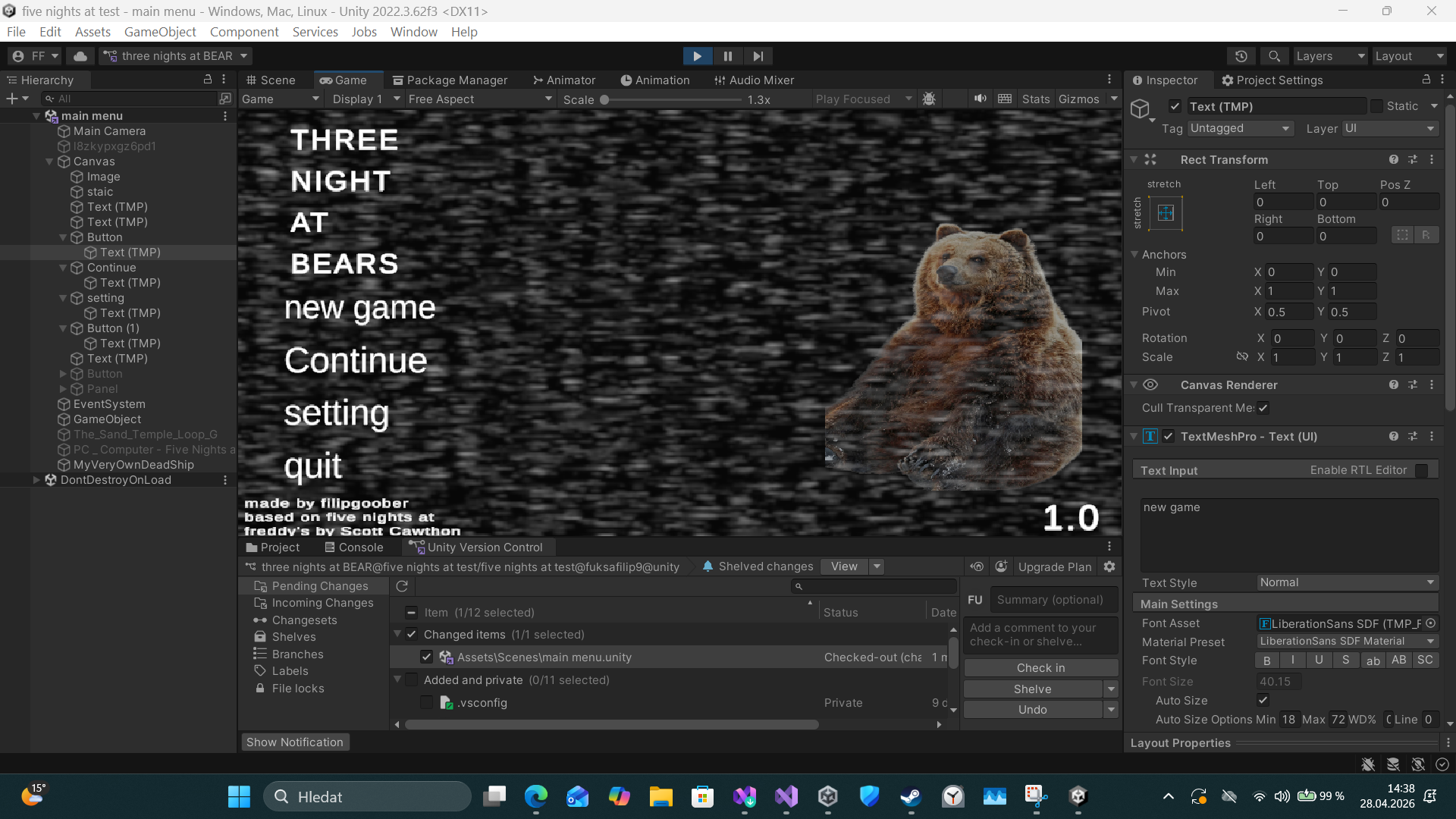This screenshot has width=1456, height=819.
Task: Open the Unity global search icon
Action: (x=1274, y=56)
